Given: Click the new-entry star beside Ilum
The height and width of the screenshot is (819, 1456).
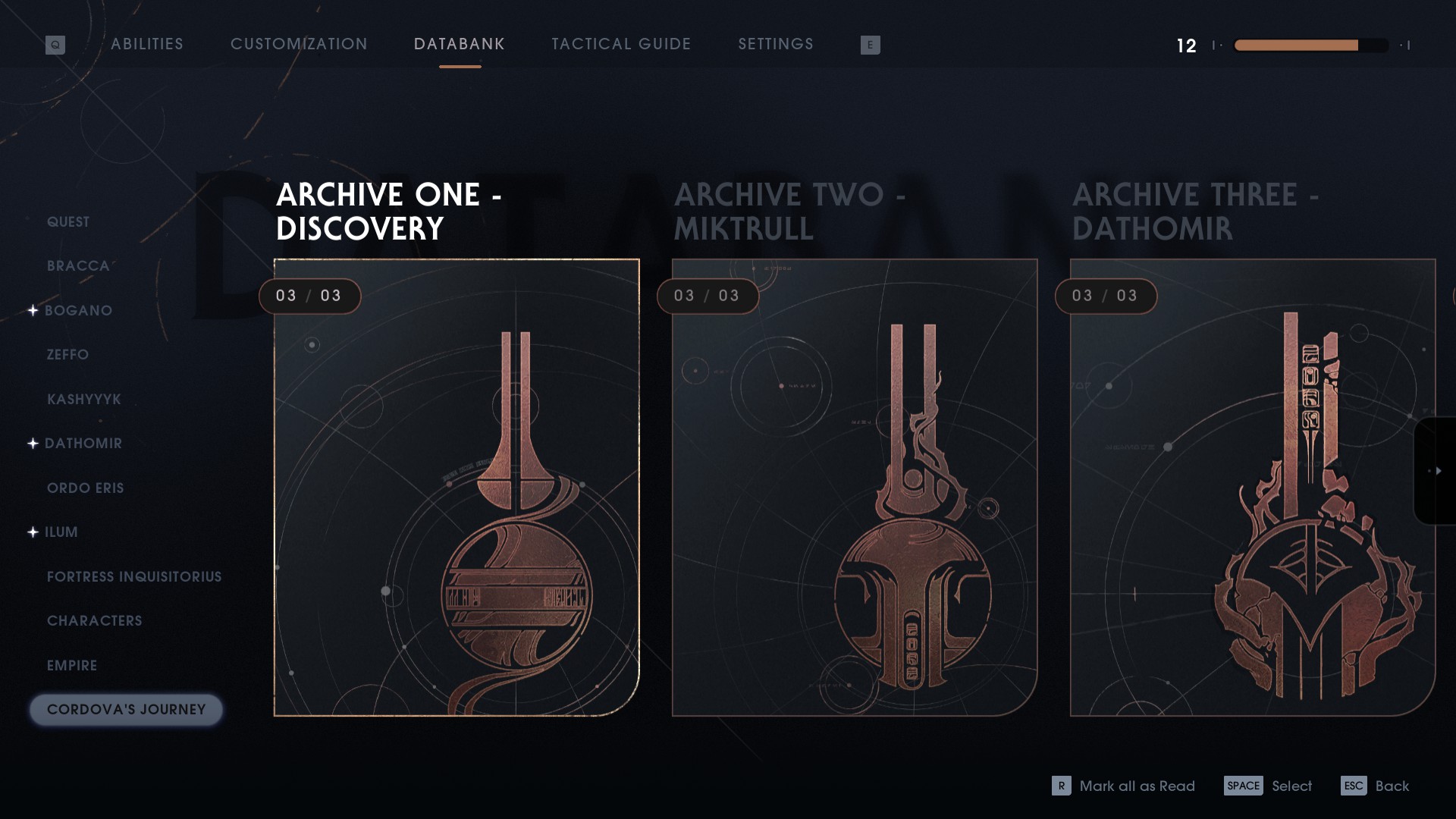Looking at the screenshot, I should [x=33, y=532].
